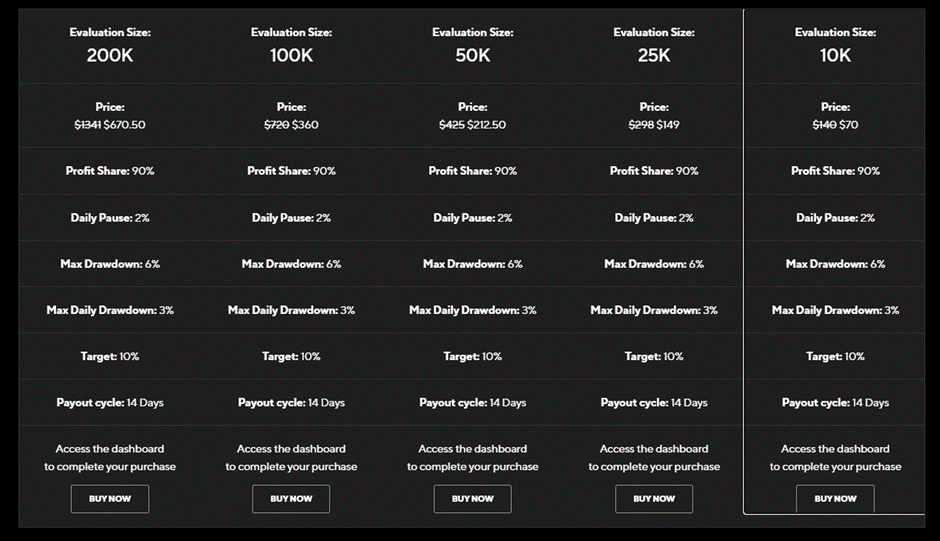Click BUY NOW for the 200K evaluation
Viewport: 940px width, 541px height.
110,498
